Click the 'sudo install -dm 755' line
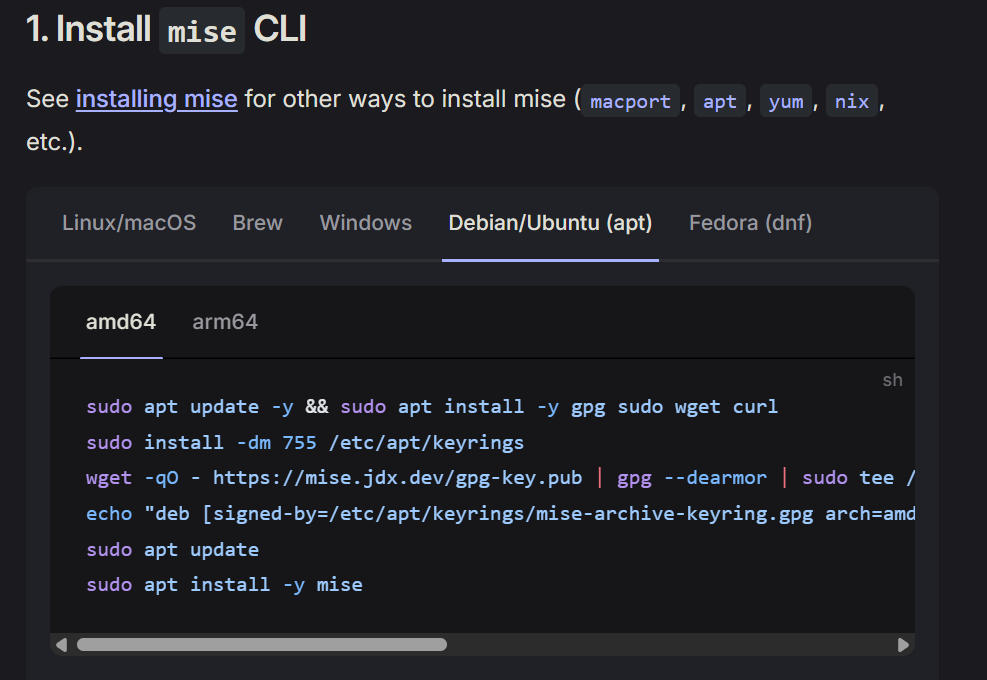The width and height of the screenshot is (987, 680). 305,443
